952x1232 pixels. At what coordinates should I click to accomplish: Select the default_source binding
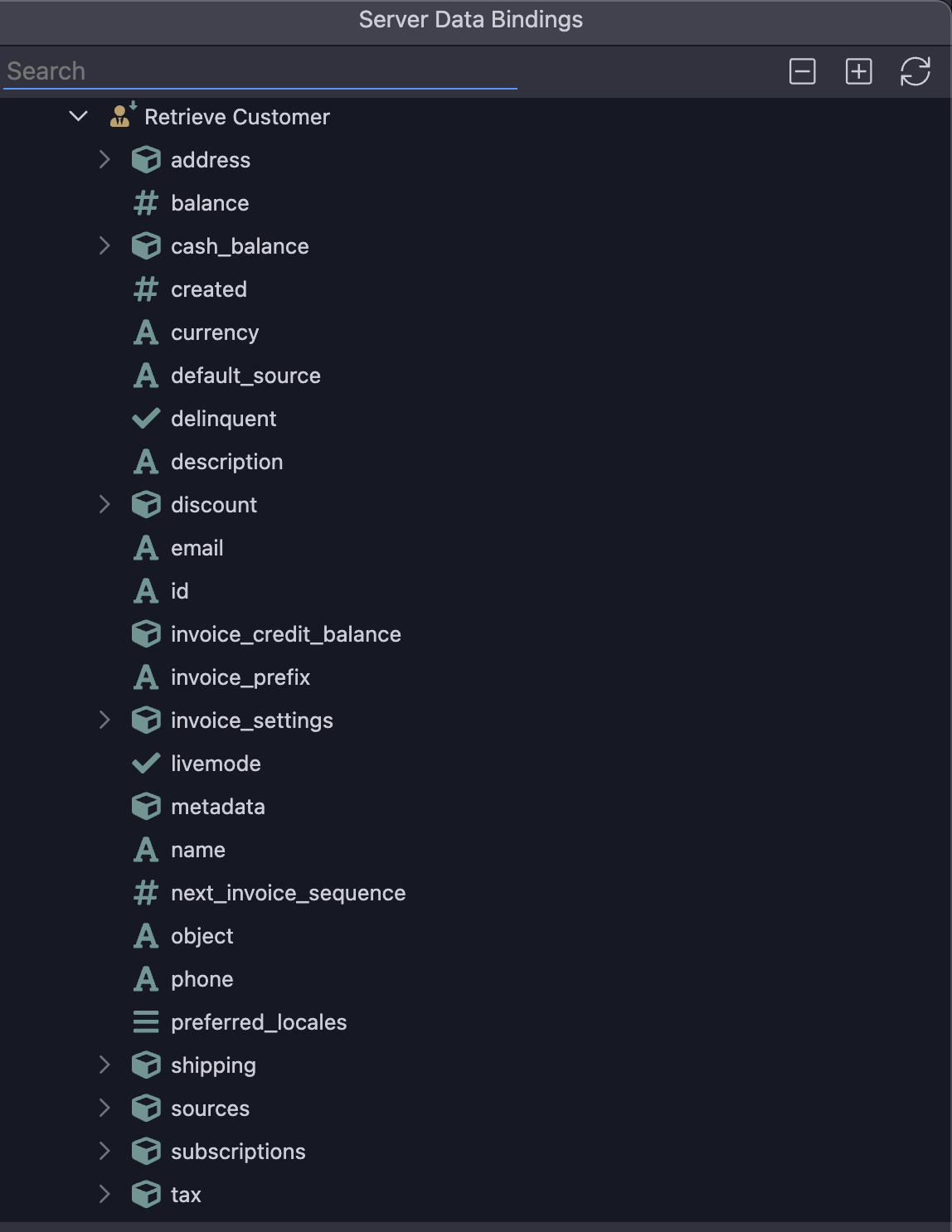pos(245,376)
